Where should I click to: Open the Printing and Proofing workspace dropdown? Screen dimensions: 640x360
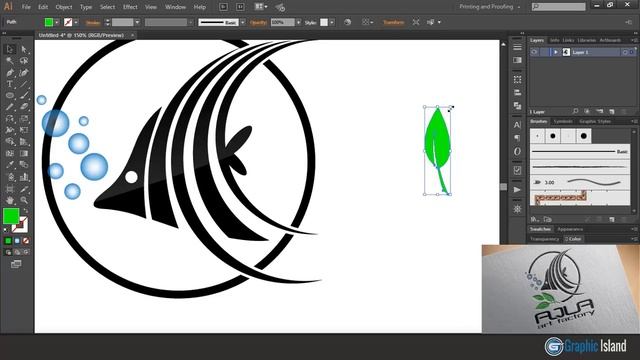coord(489,7)
